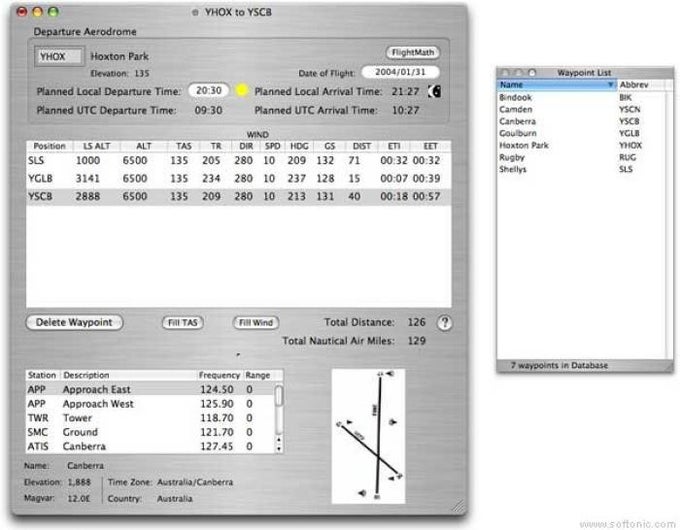Click the Station column header
Image resolution: width=680 pixels, height=530 pixels.
[x=42, y=375]
